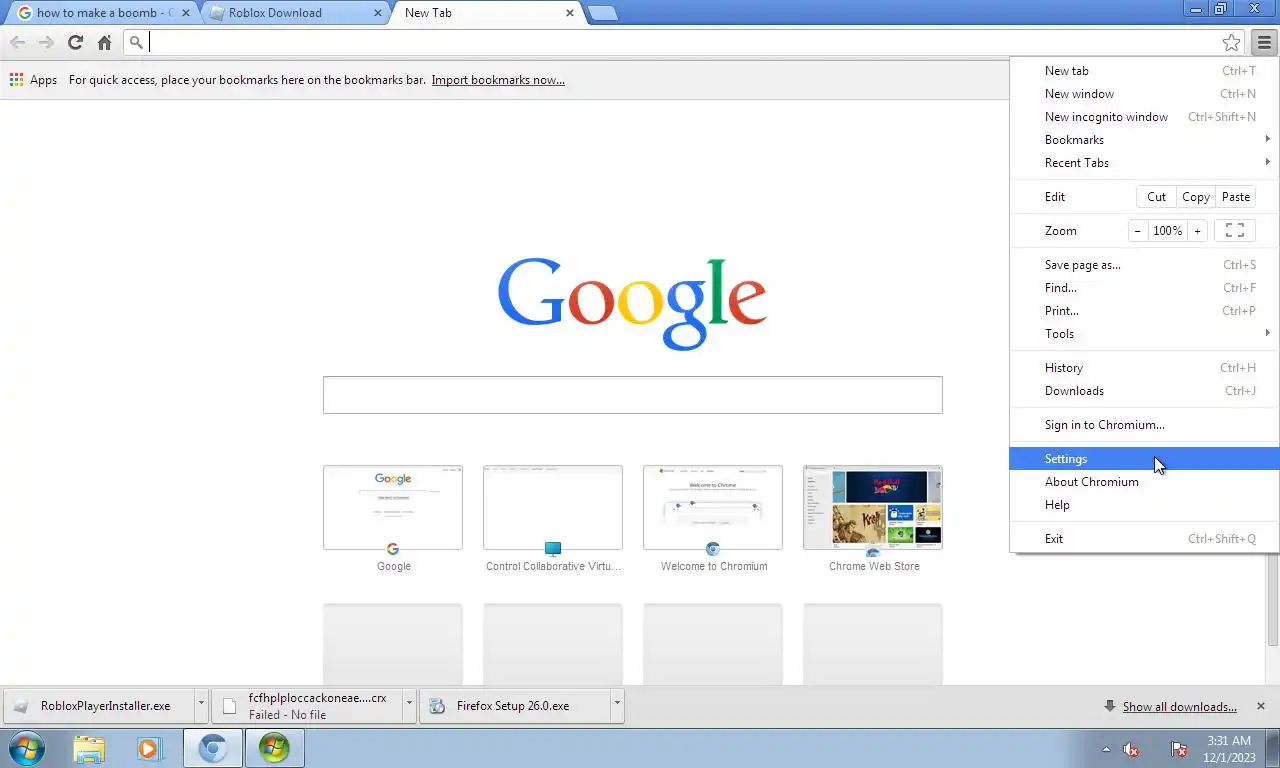
Task: Click the Paste button in Edit row
Action: (x=1236, y=197)
